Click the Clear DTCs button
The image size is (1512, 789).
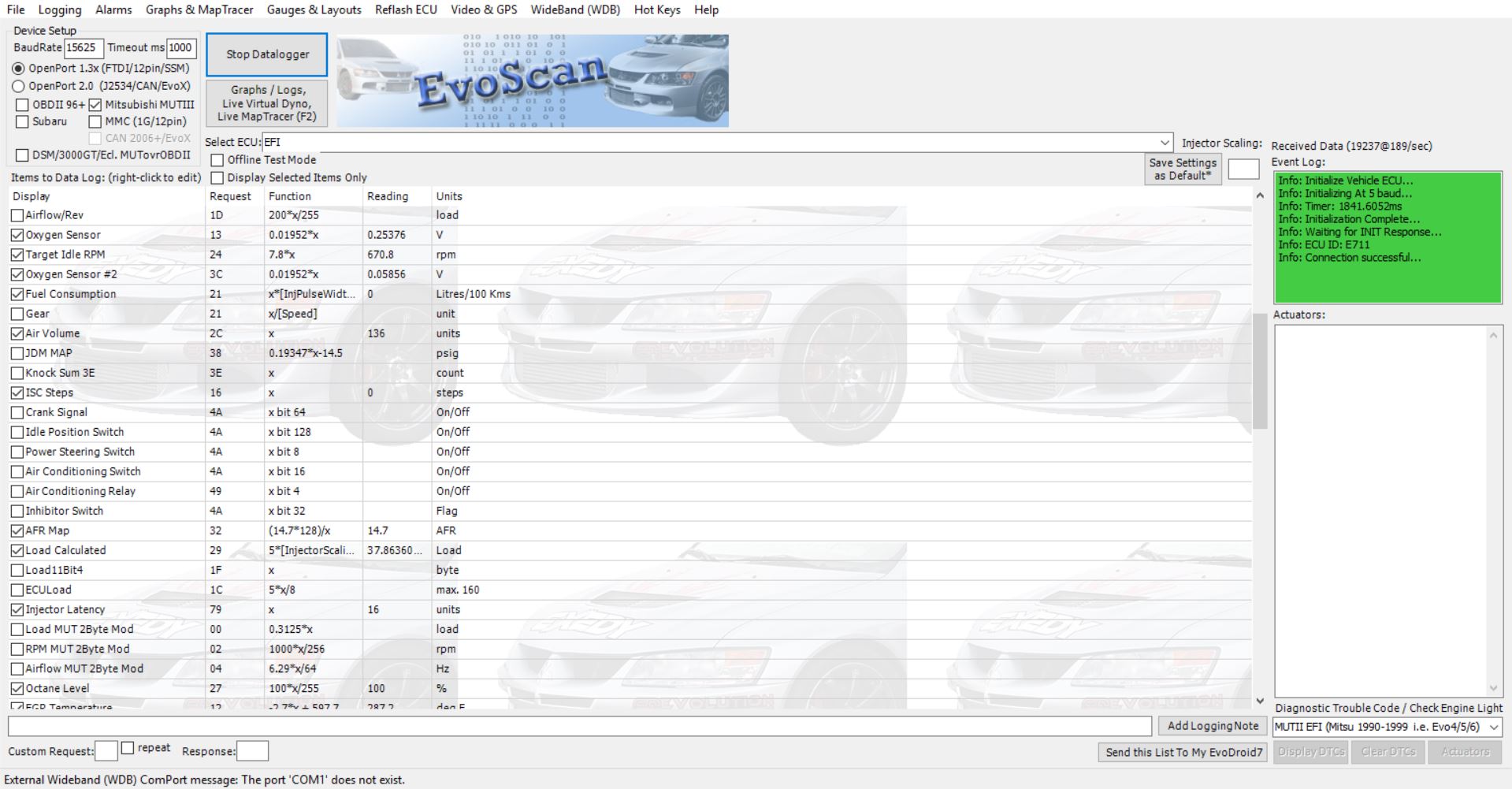pos(1388,752)
